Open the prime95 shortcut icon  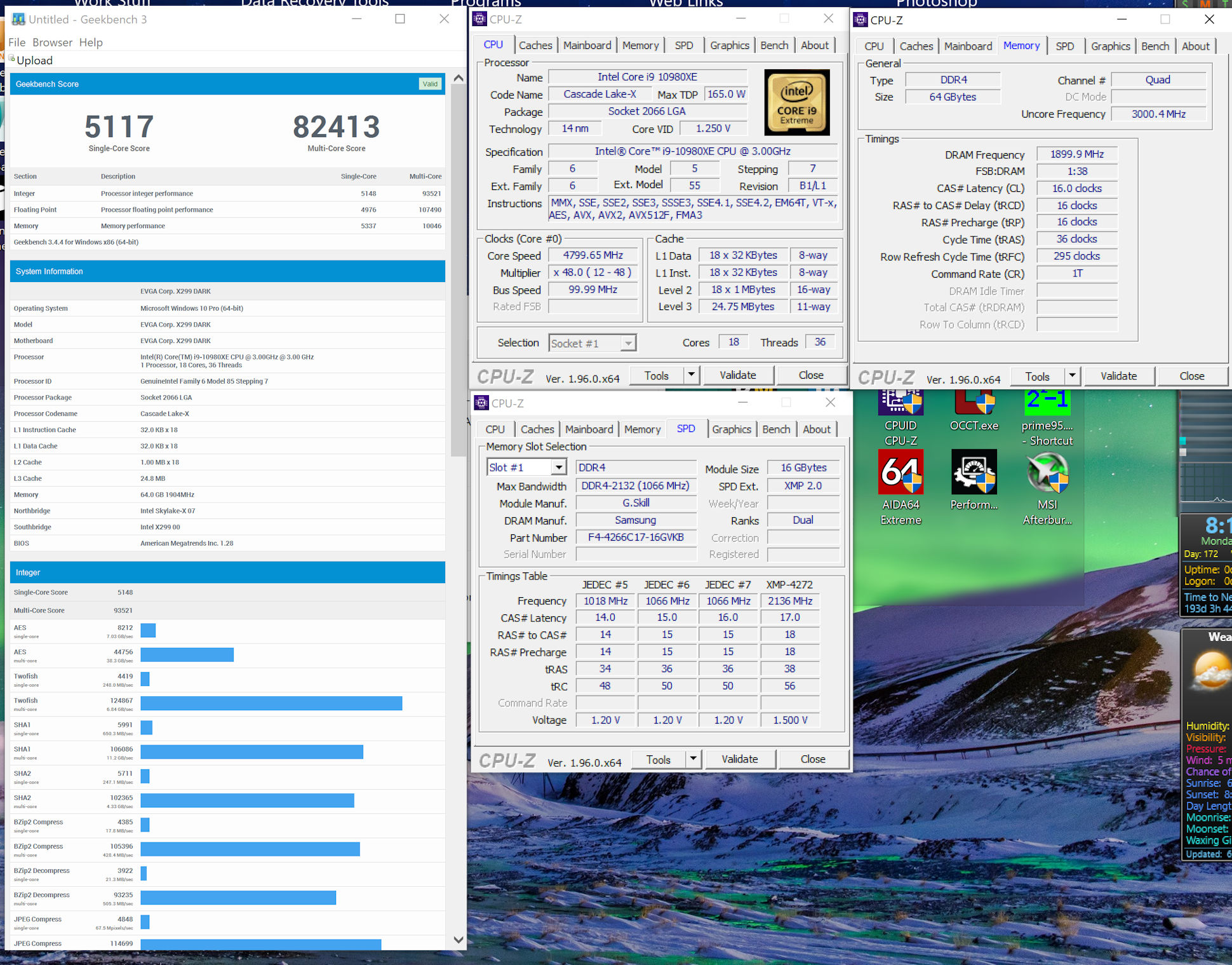coord(1047,417)
